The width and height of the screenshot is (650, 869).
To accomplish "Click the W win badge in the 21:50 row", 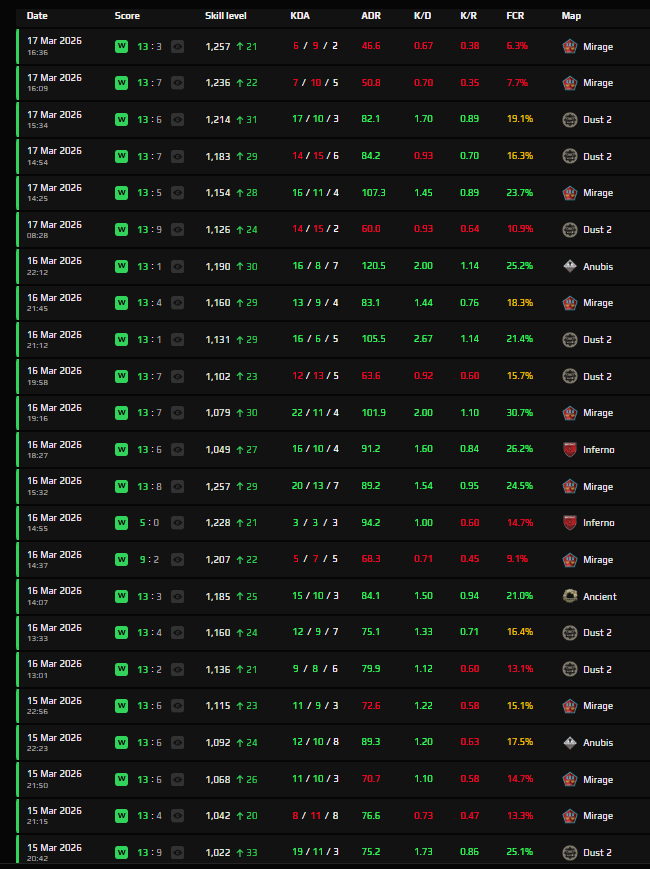I will coord(121,779).
